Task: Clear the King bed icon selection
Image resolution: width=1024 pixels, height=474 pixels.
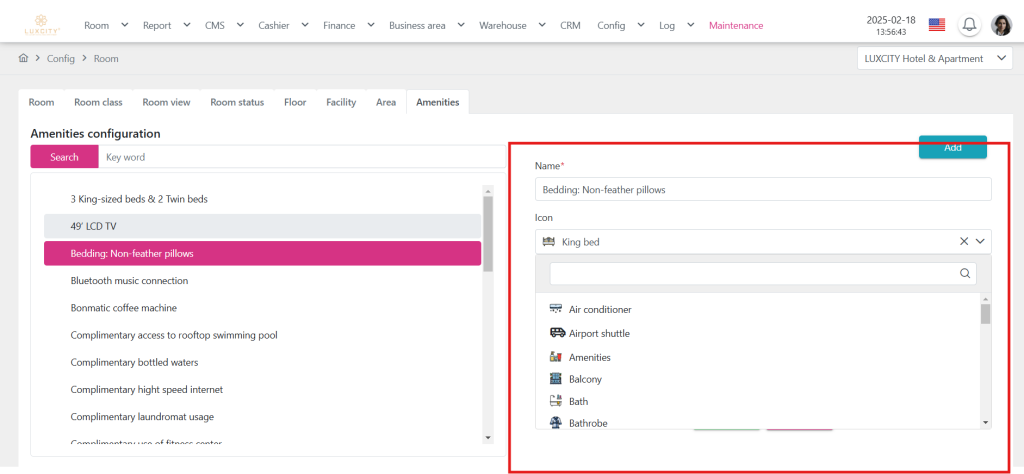Action: pyautogui.click(x=964, y=241)
